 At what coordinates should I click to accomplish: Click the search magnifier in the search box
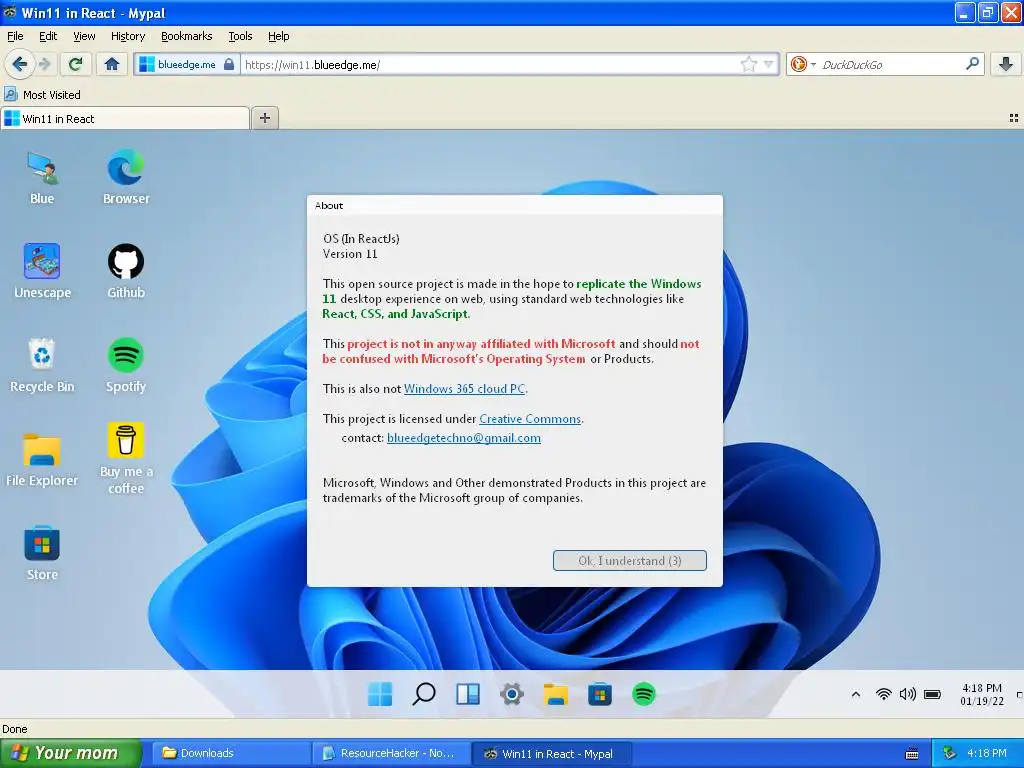[x=972, y=63]
